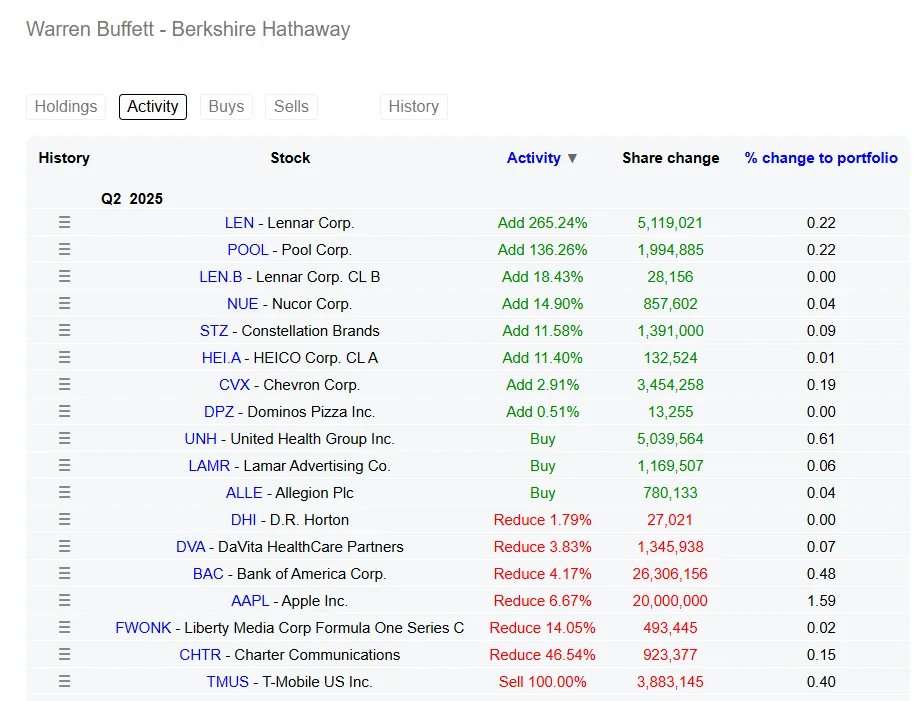Open the POOL ticker link

pos(248,250)
